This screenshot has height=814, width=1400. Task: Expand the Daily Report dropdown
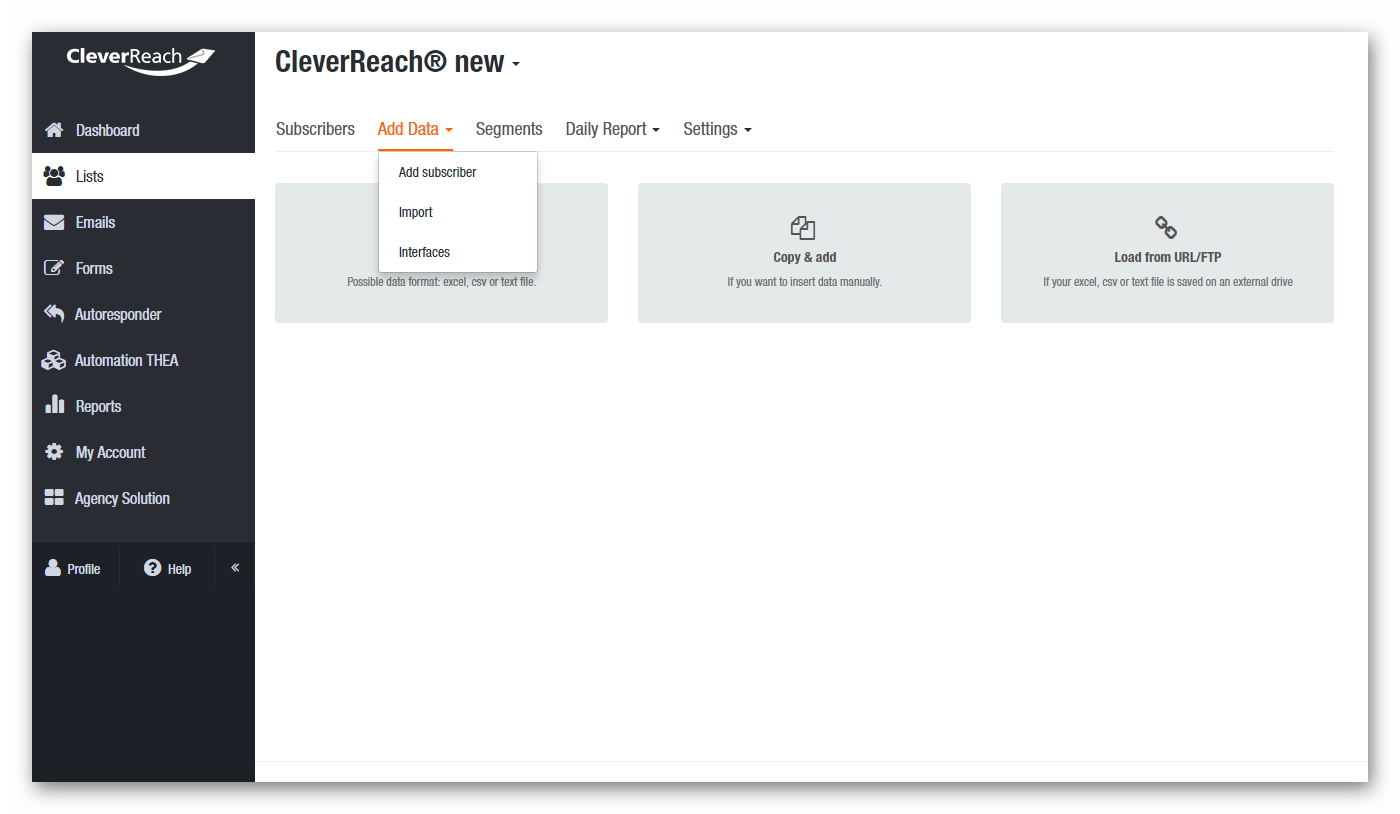612,129
